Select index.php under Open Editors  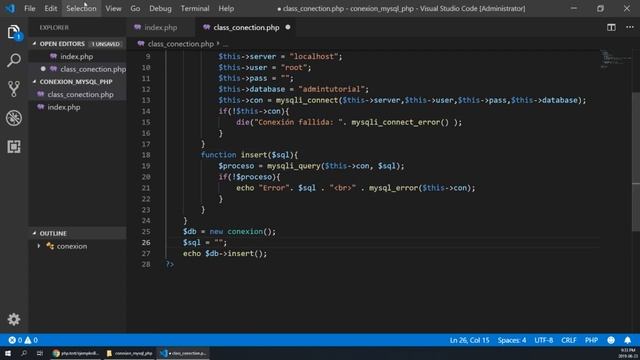tap(77, 56)
